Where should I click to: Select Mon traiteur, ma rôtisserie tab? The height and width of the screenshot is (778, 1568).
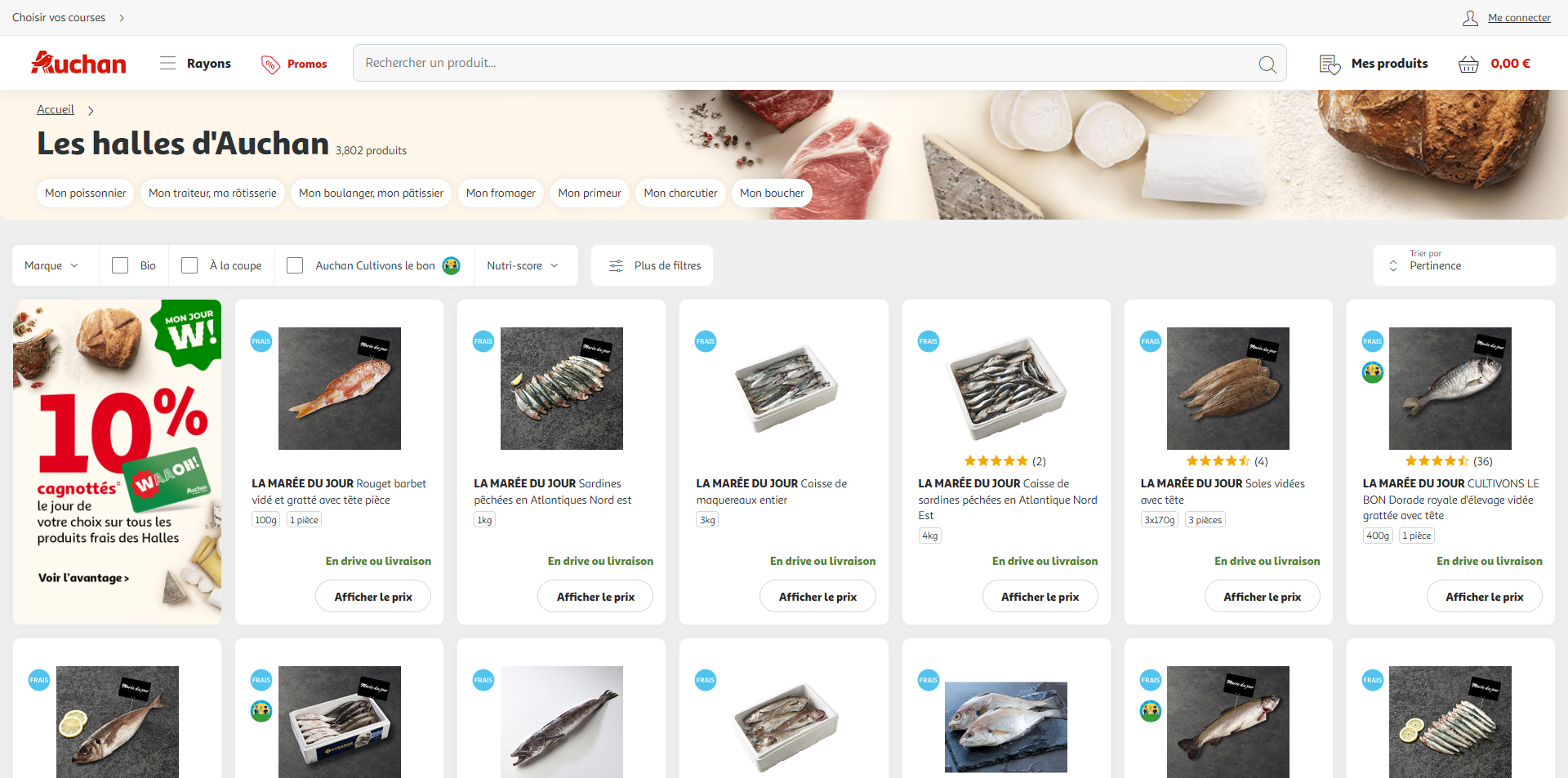point(212,193)
